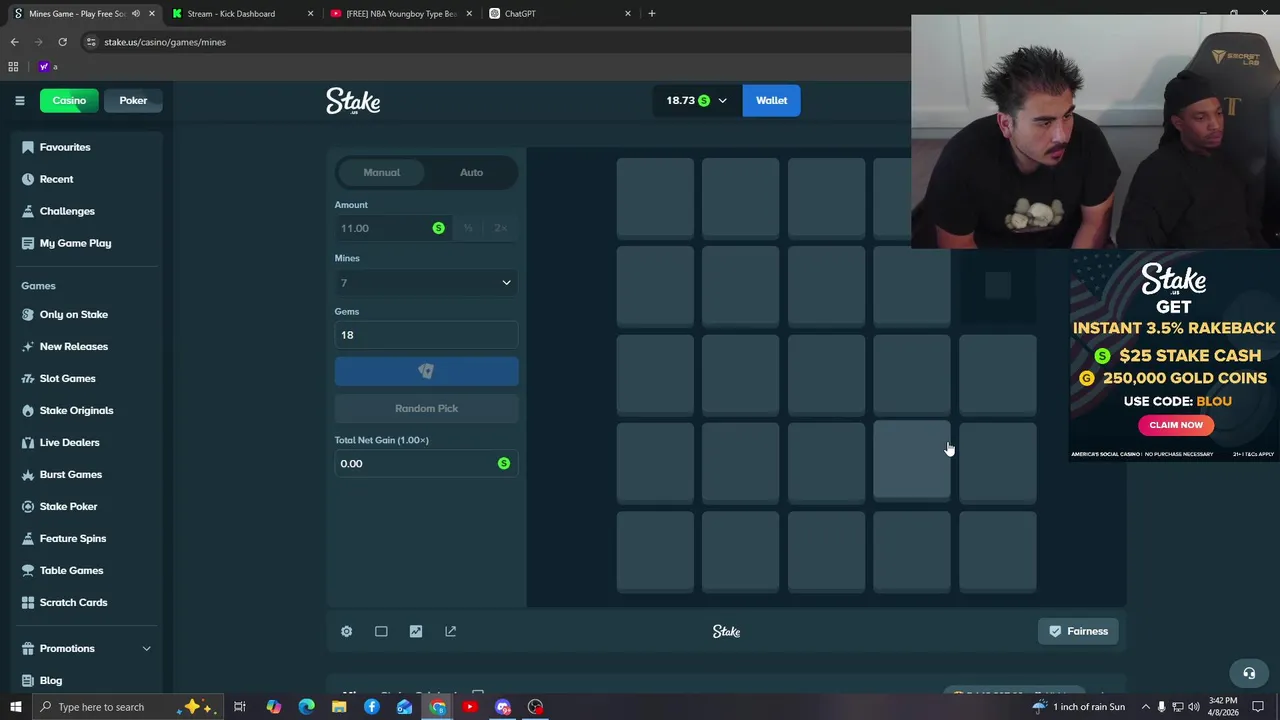Screen dimensions: 1280x720
Task: Open Stake Poker in sidebar
Action: (88, 506)
